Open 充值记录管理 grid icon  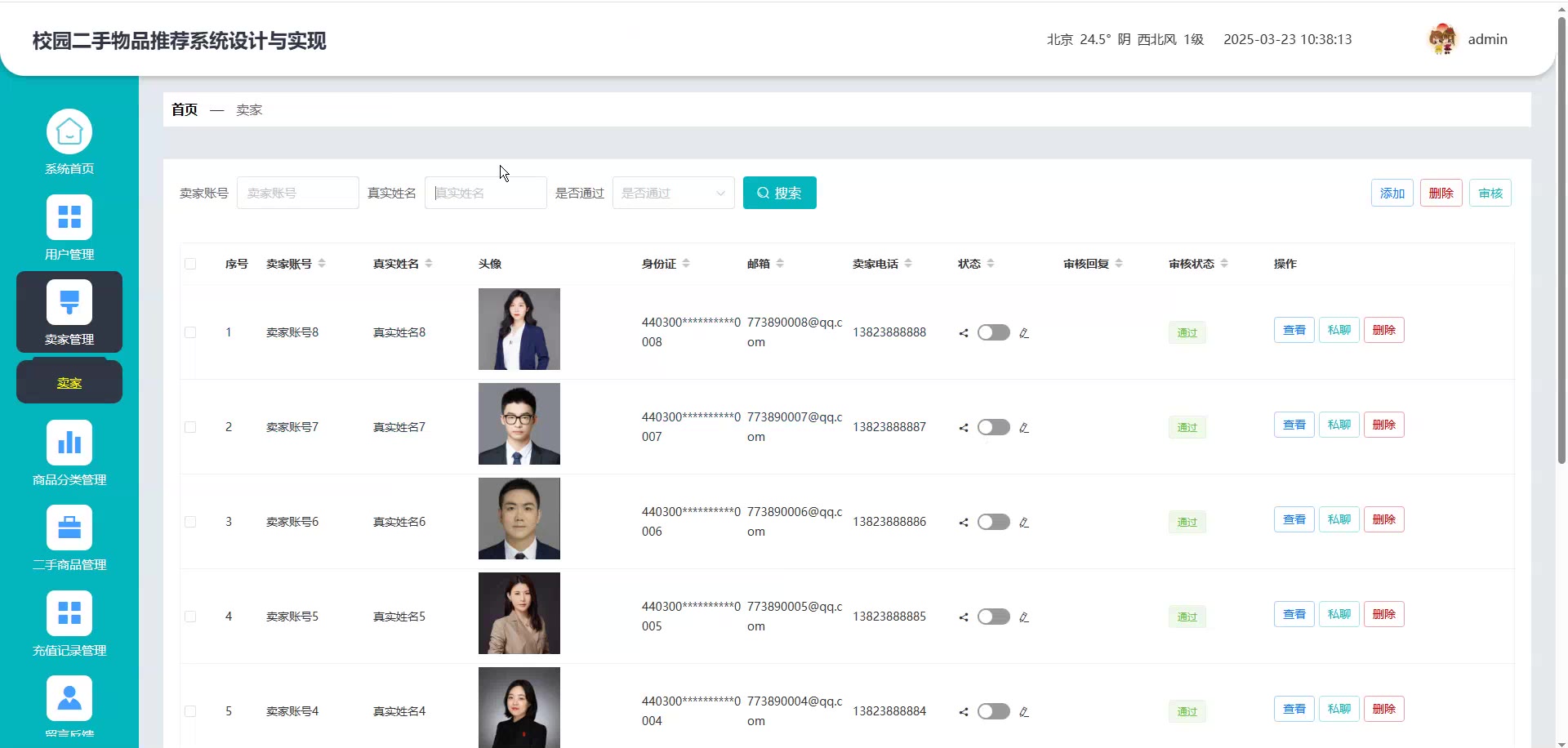[x=69, y=613]
